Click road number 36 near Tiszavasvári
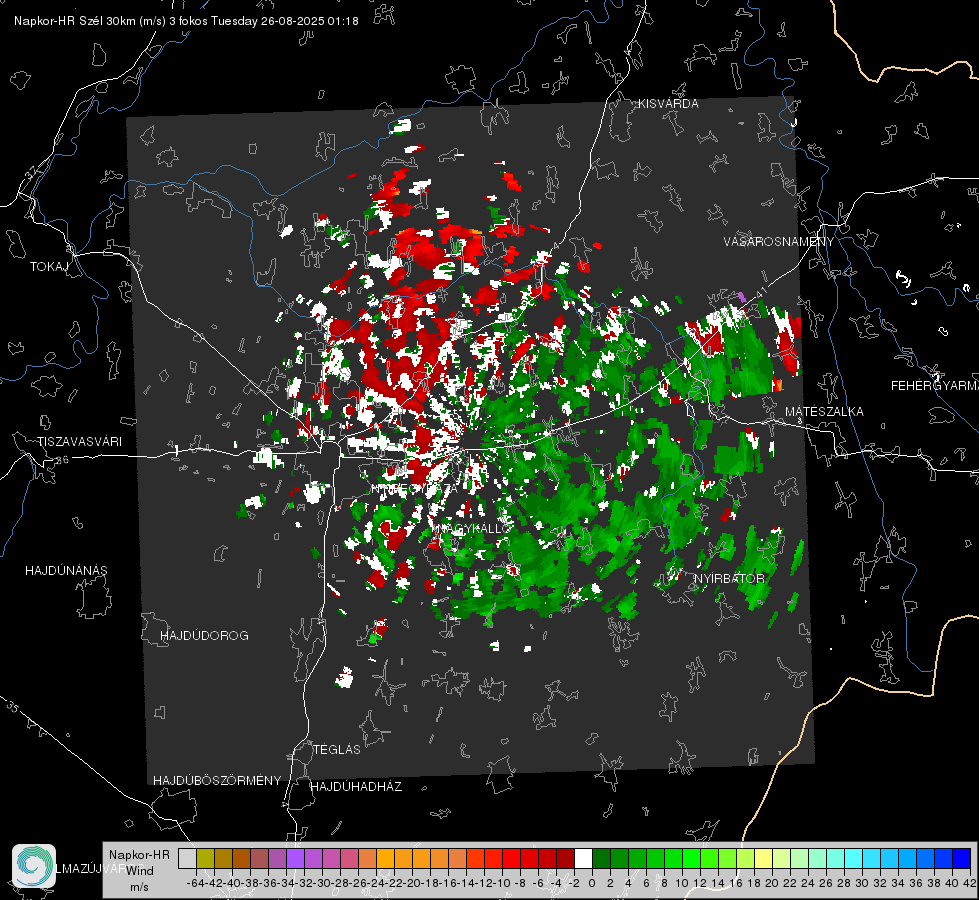The width and height of the screenshot is (979, 900). coord(62,460)
